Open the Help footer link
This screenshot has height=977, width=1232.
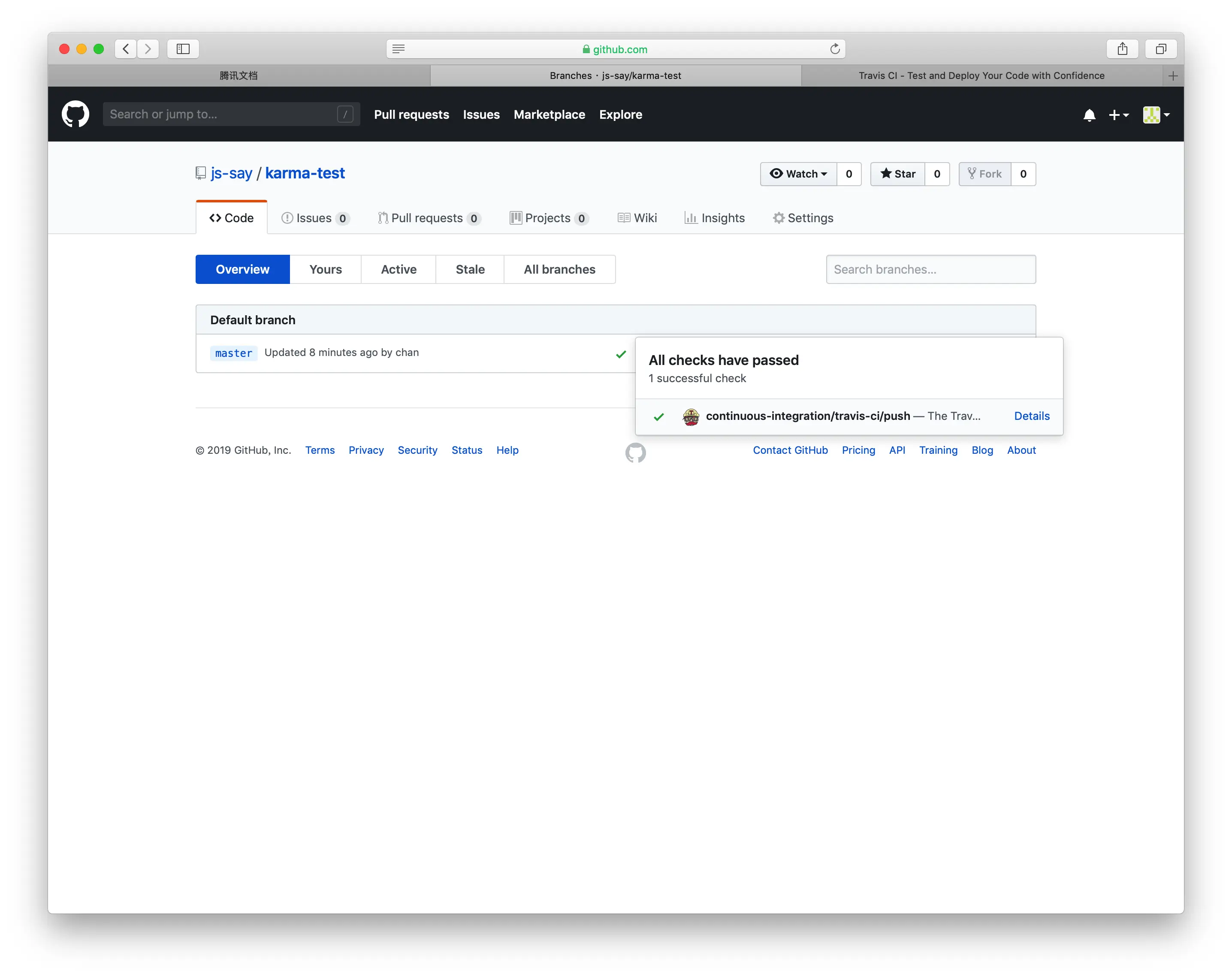coord(507,450)
